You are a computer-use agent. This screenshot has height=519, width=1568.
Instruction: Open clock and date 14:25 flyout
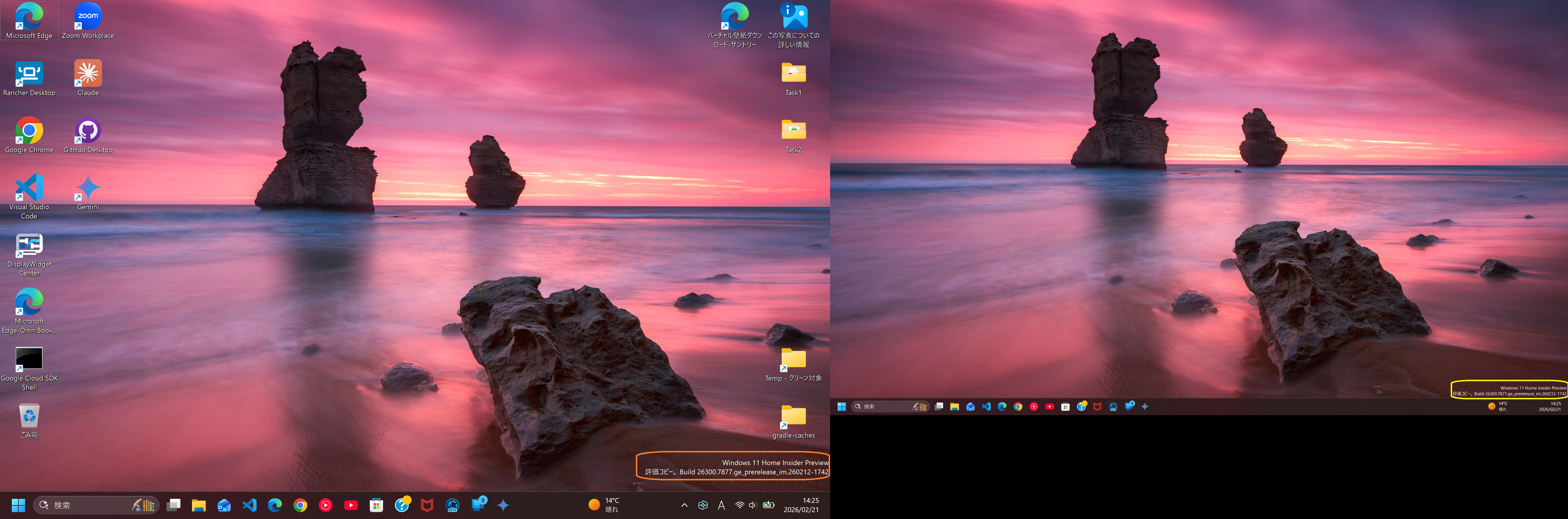click(x=801, y=505)
